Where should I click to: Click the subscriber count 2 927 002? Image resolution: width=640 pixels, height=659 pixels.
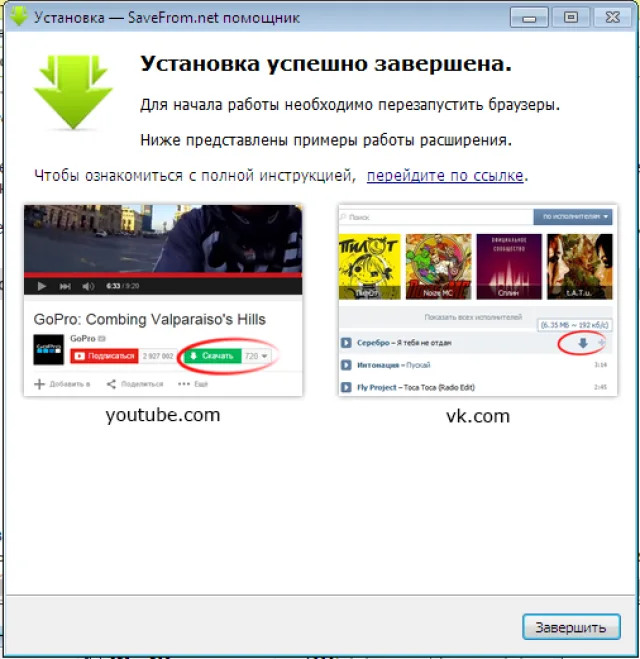[x=158, y=356]
